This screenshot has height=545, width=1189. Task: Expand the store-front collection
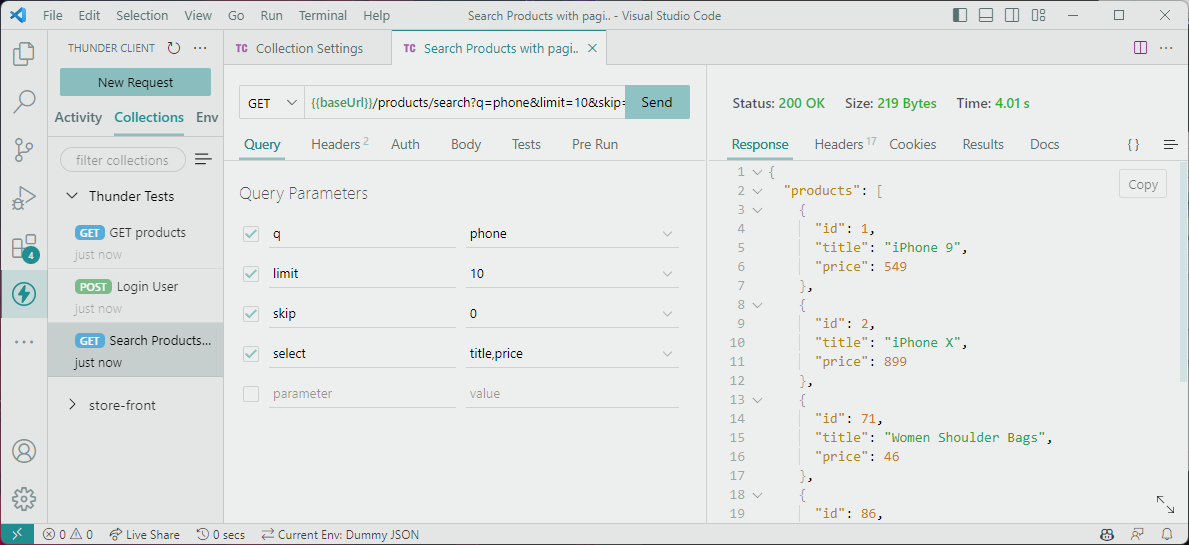(72, 405)
